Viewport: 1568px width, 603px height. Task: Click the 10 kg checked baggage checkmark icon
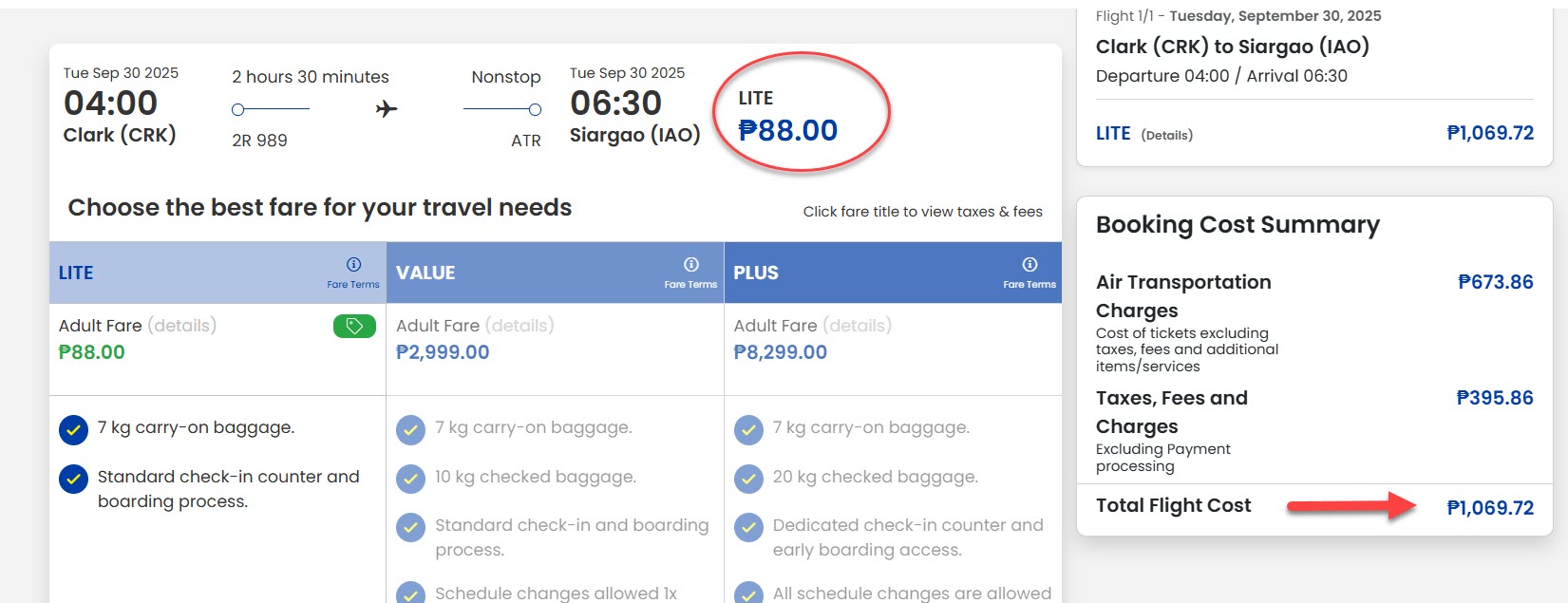(x=410, y=479)
